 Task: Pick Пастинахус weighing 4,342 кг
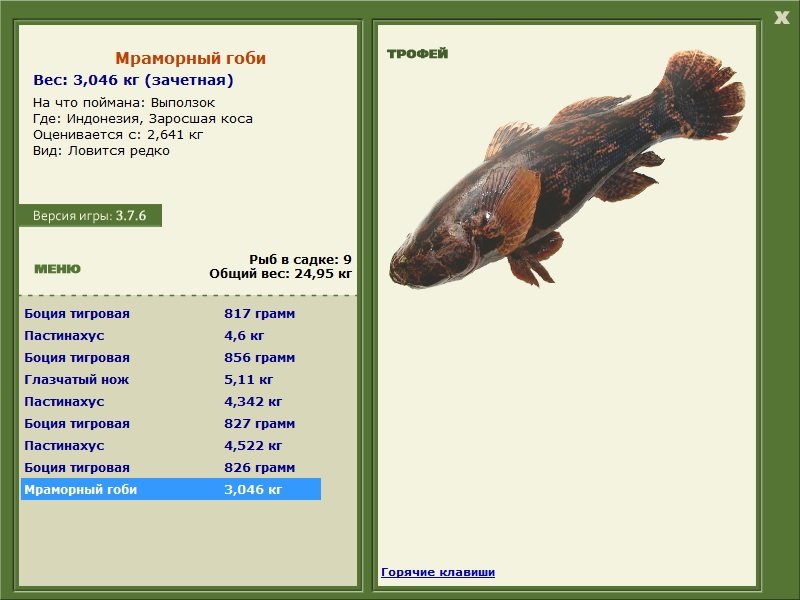(170, 401)
